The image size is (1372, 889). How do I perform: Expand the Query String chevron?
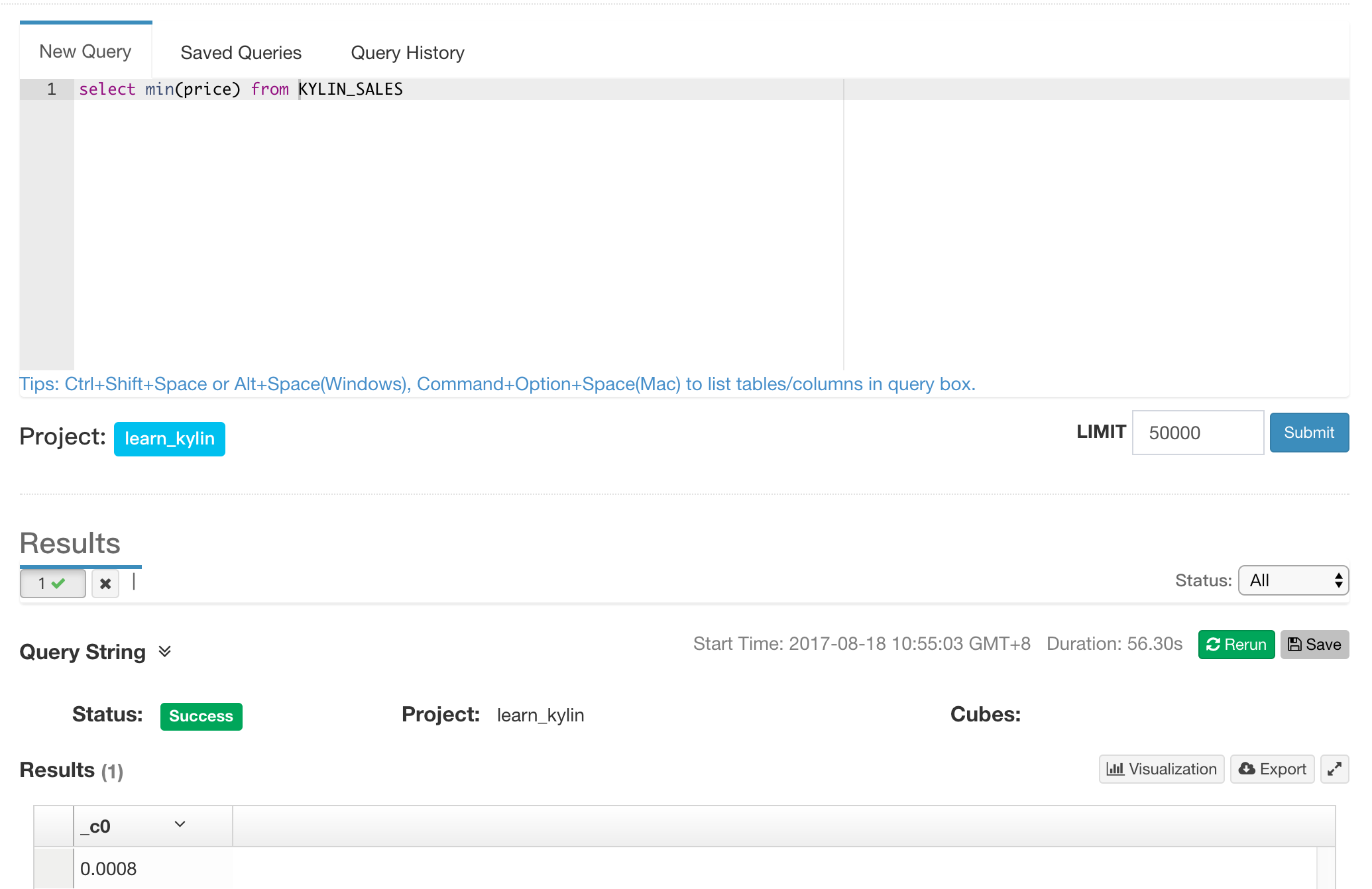coord(165,652)
